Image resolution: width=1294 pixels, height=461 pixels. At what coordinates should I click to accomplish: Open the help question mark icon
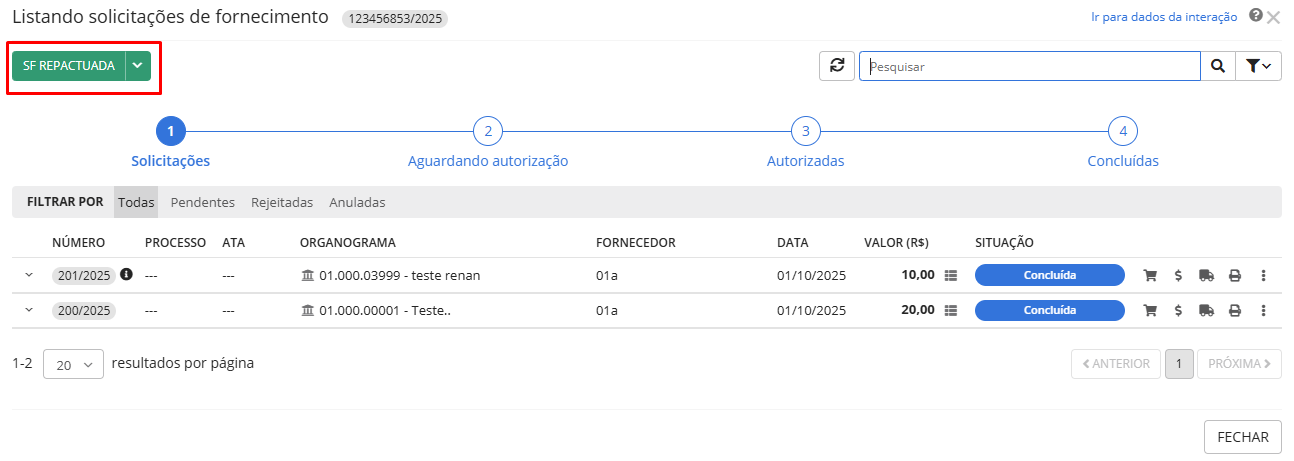pos(1256,16)
